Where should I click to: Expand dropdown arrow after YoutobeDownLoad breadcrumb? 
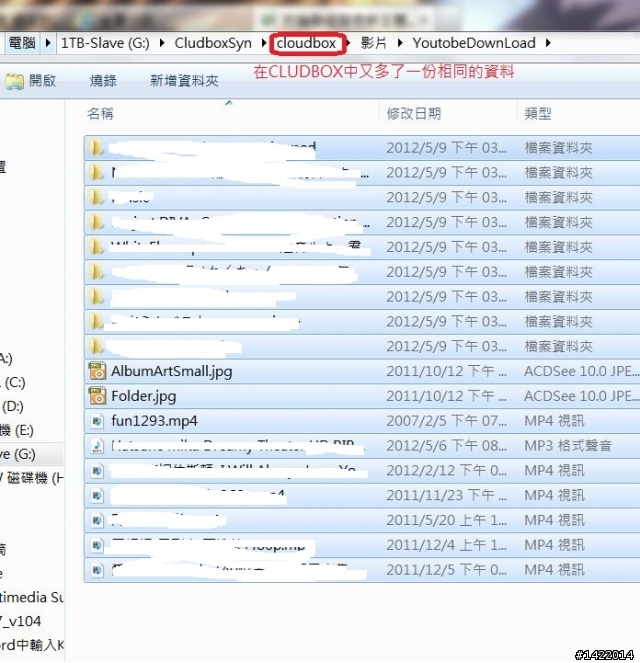coord(548,43)
